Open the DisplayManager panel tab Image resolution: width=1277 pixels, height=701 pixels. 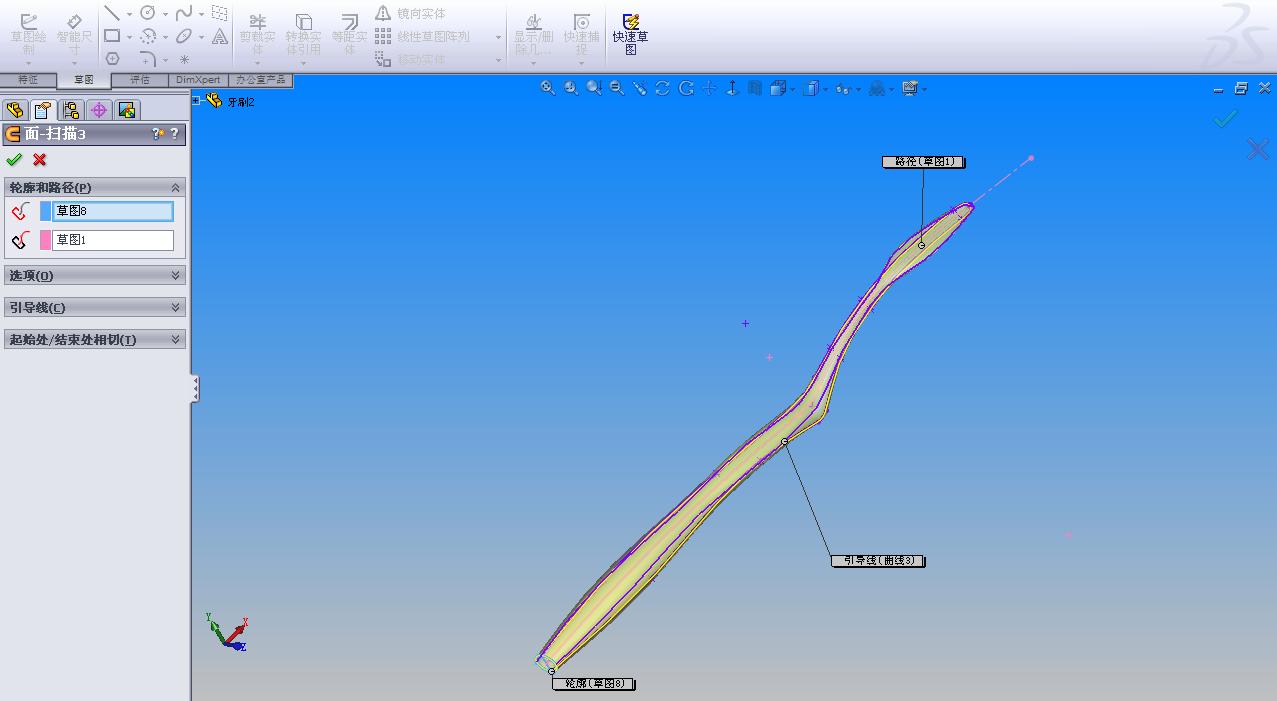point(126,110)
